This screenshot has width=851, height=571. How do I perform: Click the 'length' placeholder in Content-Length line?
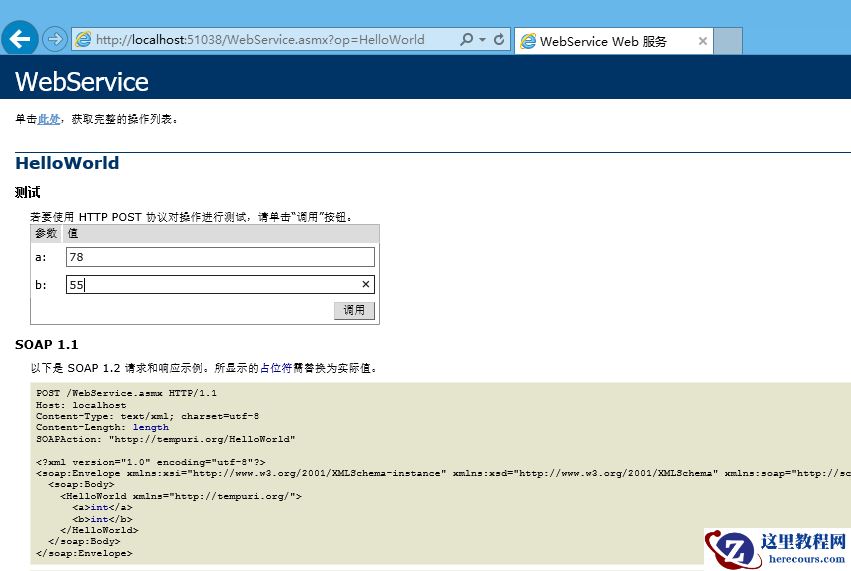tap(151, 427)
